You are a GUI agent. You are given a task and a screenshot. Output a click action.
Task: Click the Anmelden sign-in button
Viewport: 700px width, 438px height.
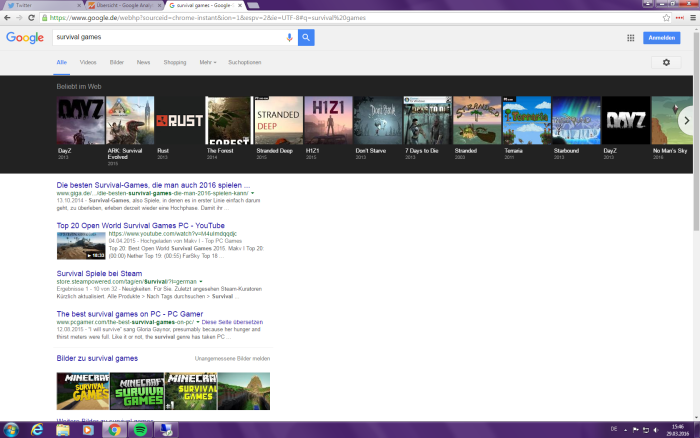click(662, 38)
